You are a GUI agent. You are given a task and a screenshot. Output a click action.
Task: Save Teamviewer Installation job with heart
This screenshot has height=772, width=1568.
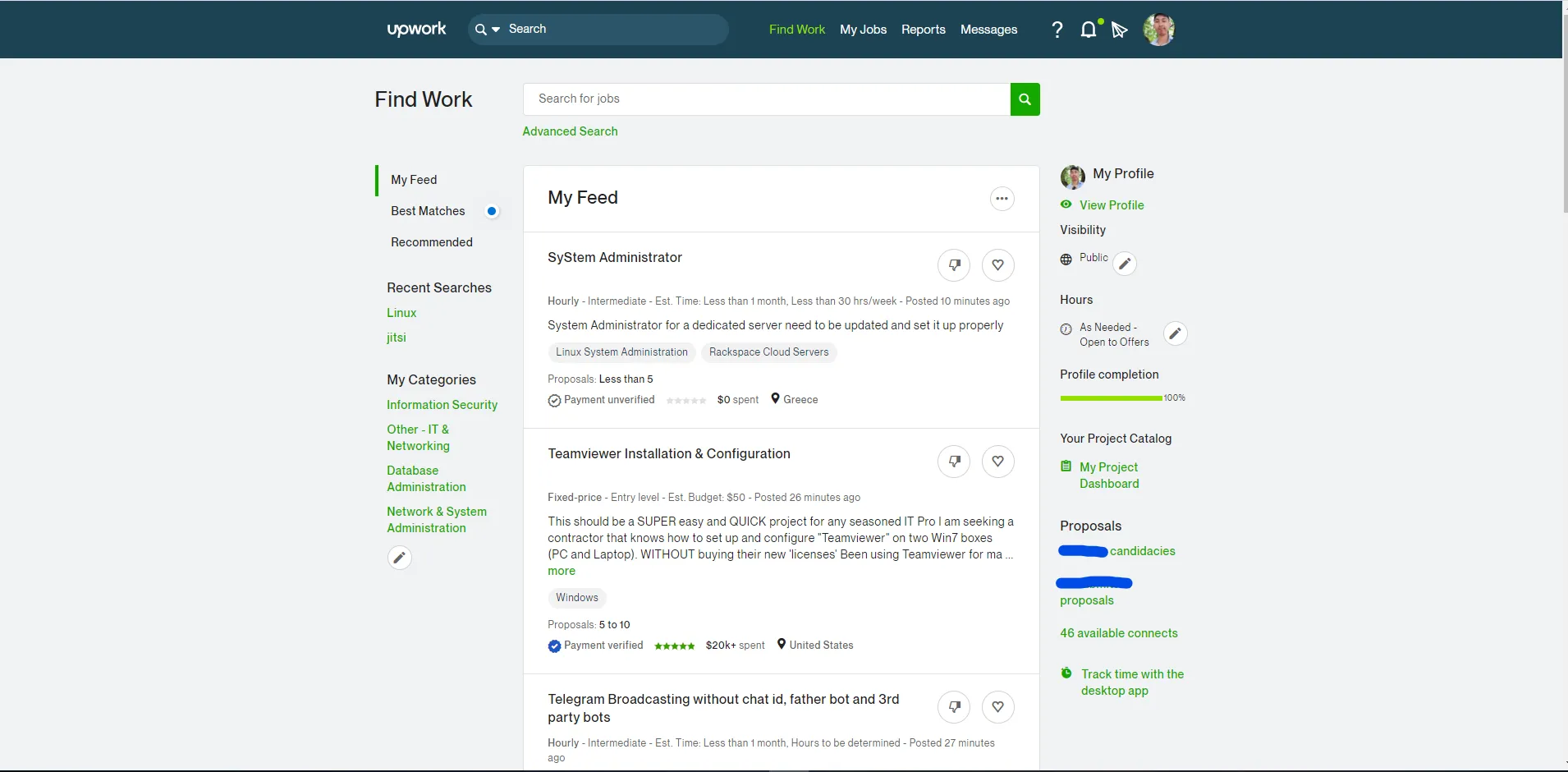coord(997,462)
